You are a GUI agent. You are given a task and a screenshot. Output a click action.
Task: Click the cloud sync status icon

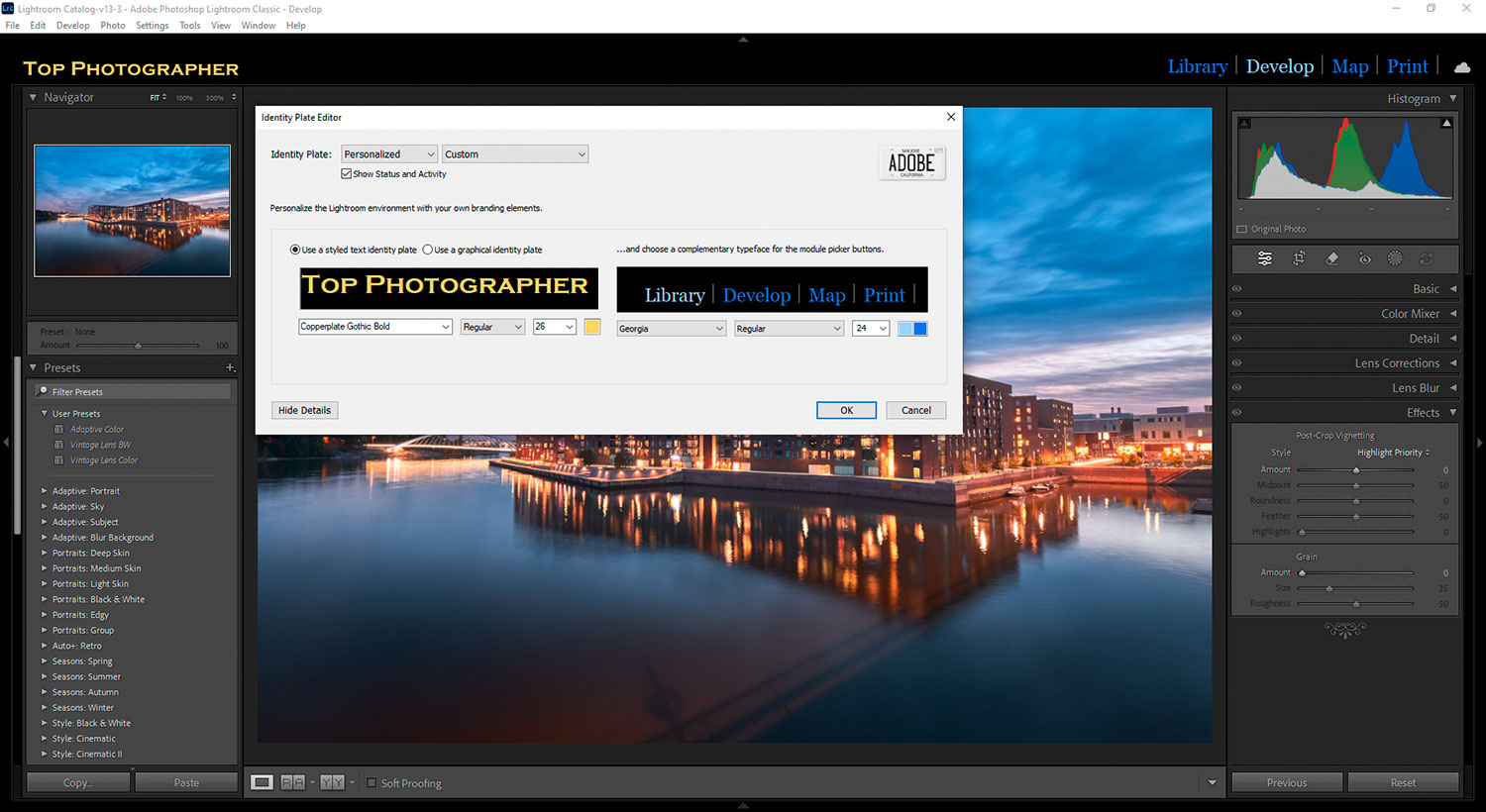pos(1461,67)
